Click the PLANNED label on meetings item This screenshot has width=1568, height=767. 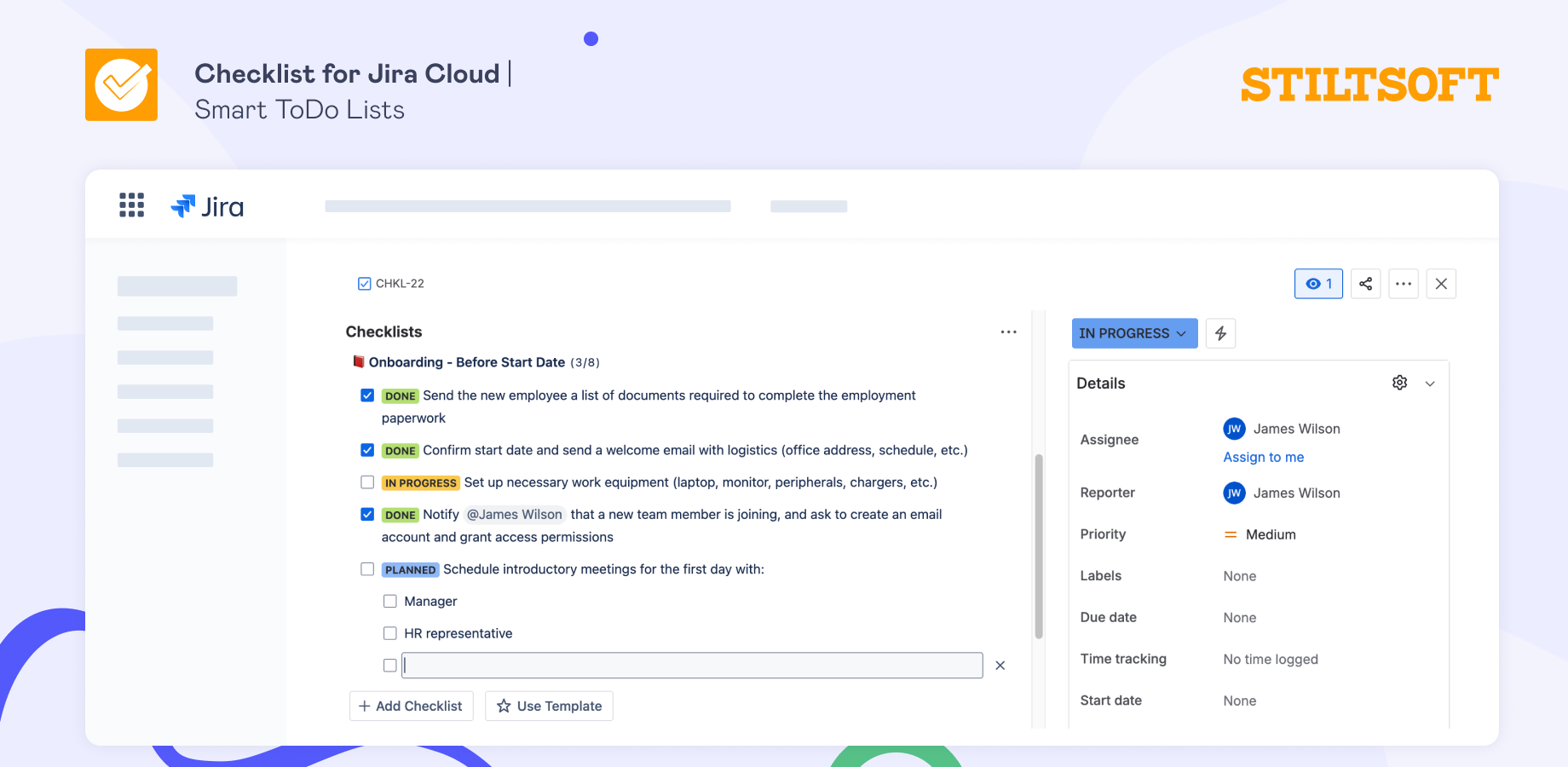pyautogui.click(x=410, y=570)
